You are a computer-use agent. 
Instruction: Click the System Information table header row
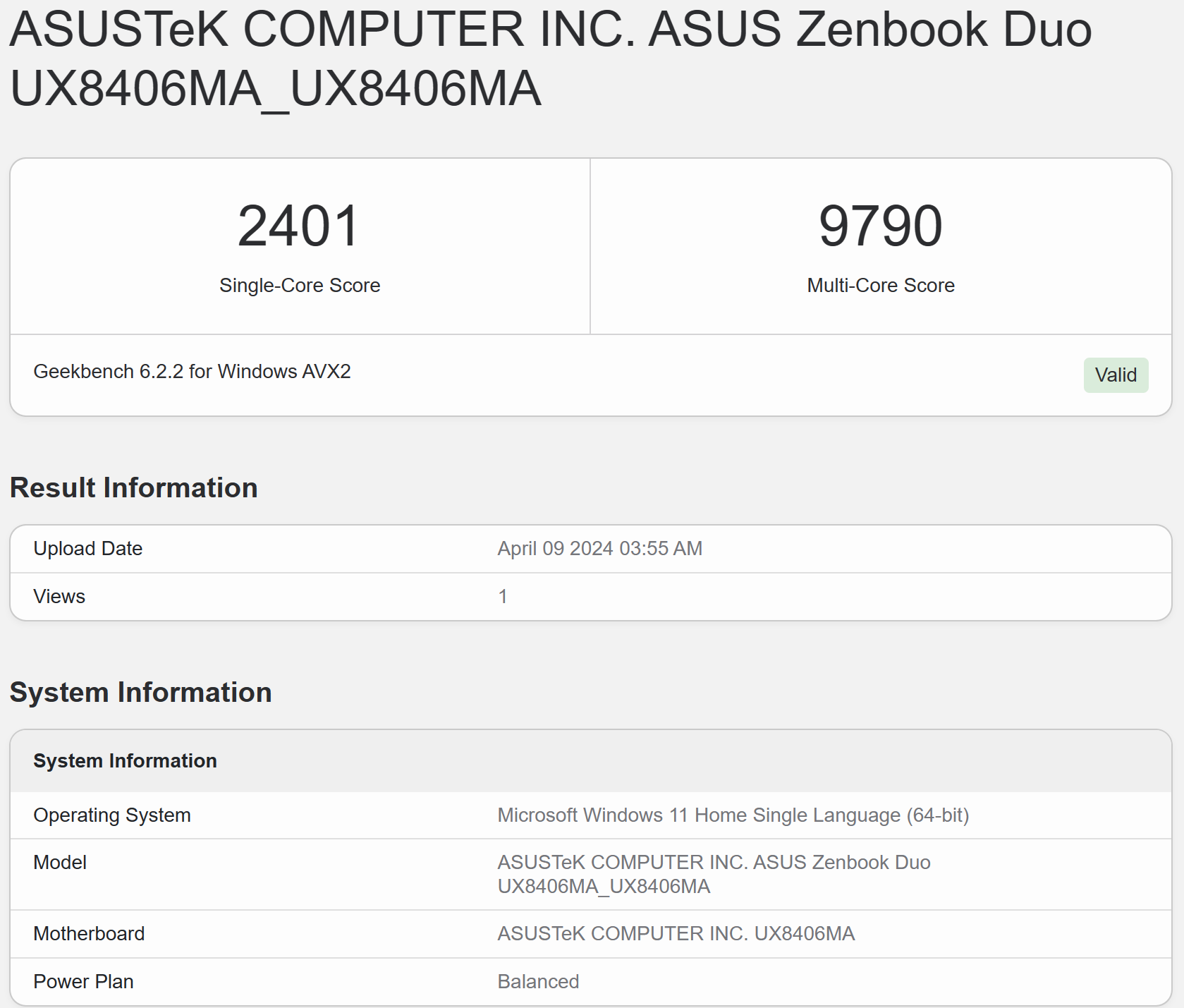click(591, 760)
